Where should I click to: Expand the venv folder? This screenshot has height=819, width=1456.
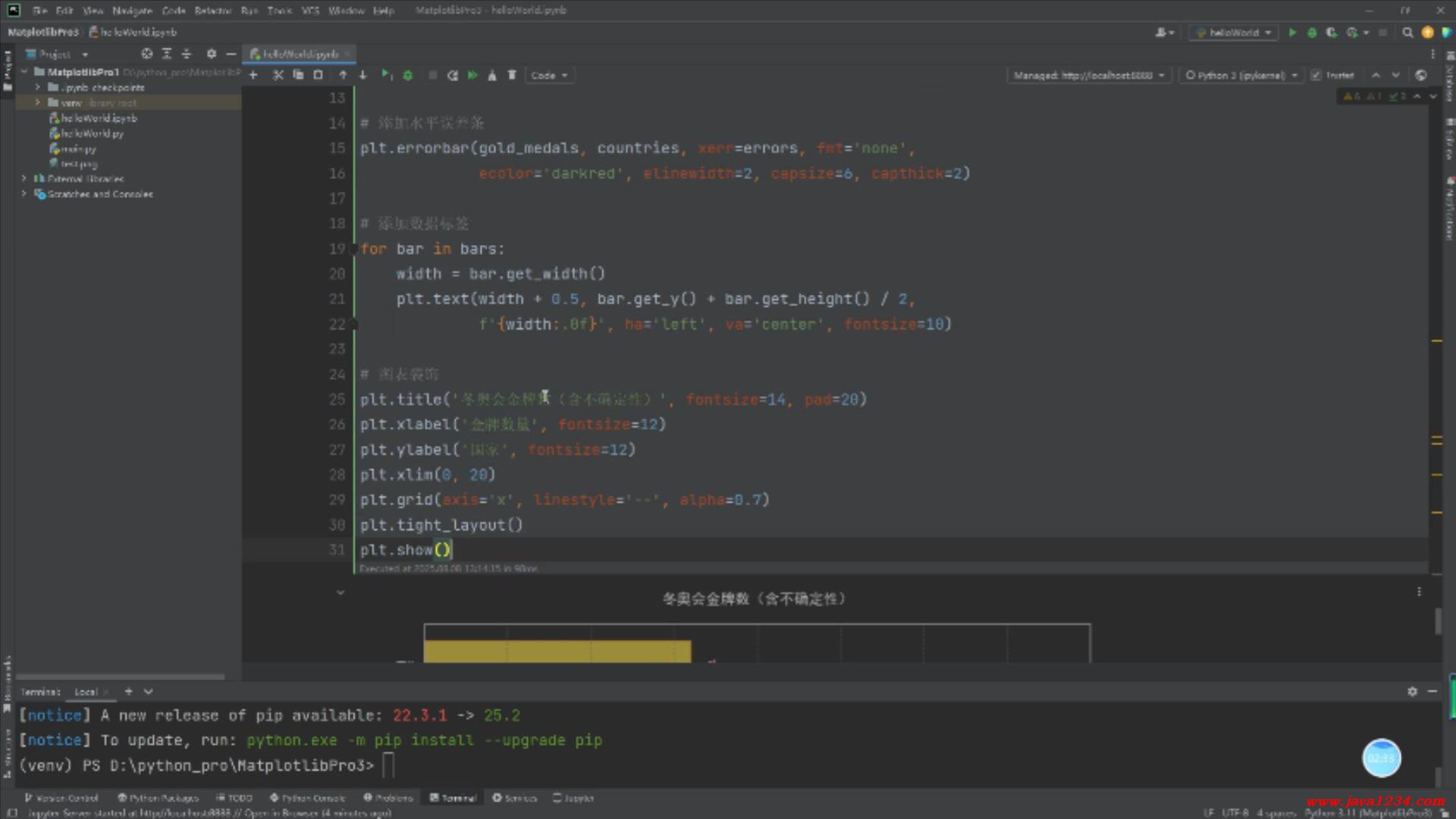pyautogui.click(x=37, y=102)
